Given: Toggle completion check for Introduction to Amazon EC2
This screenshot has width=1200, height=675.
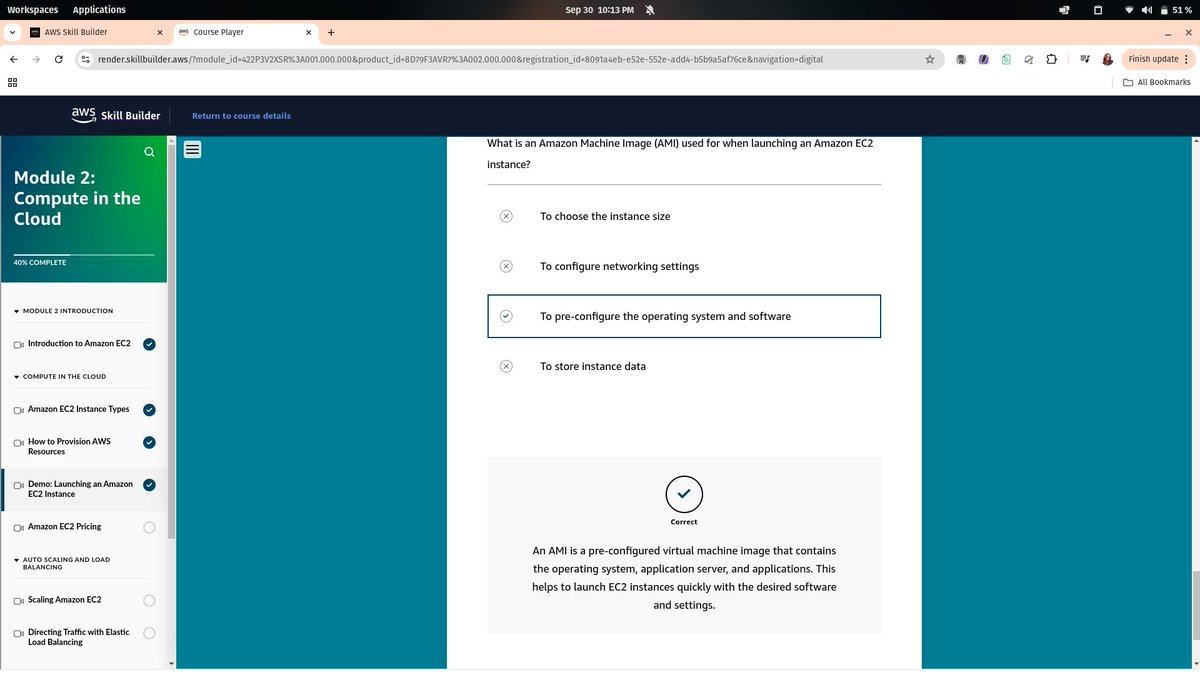Looking at the screenshot, I should pos(149,344).
